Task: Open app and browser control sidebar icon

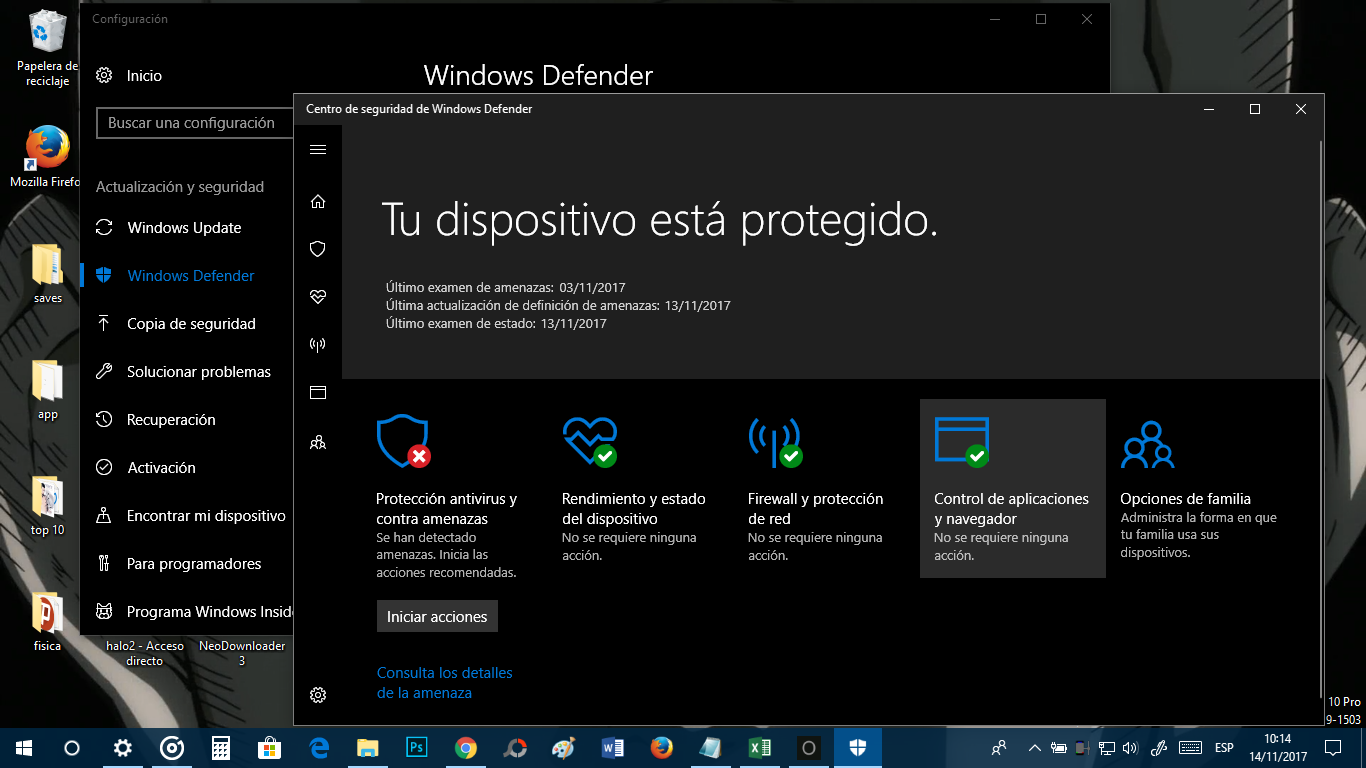Action: [318, 393]
